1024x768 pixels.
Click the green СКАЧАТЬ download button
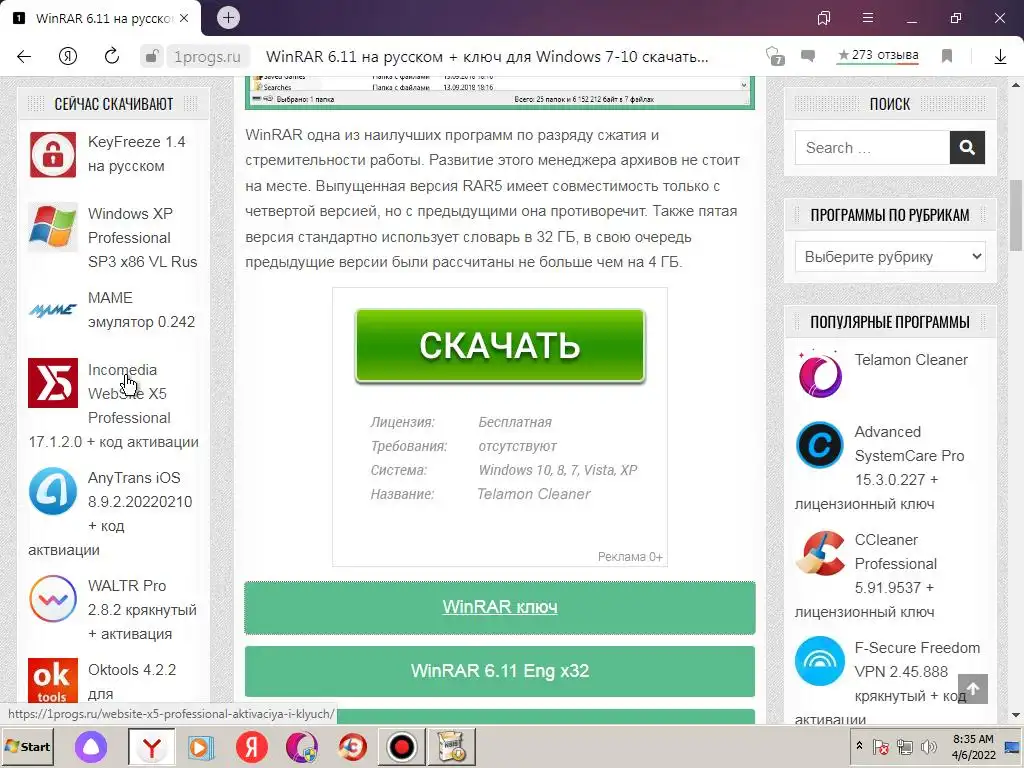(500, 345)
